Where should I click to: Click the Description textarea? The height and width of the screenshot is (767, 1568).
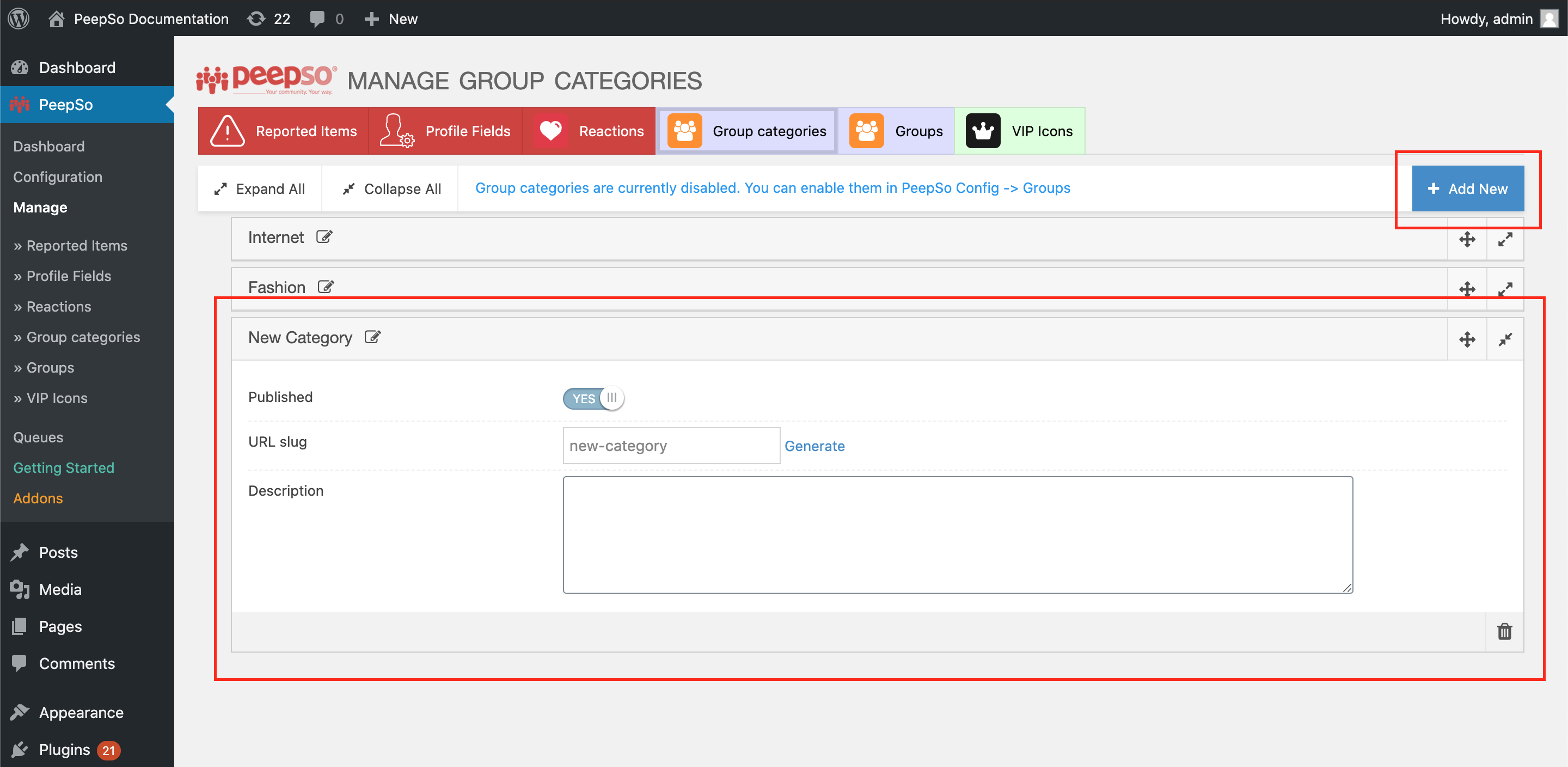pos(958,534)
